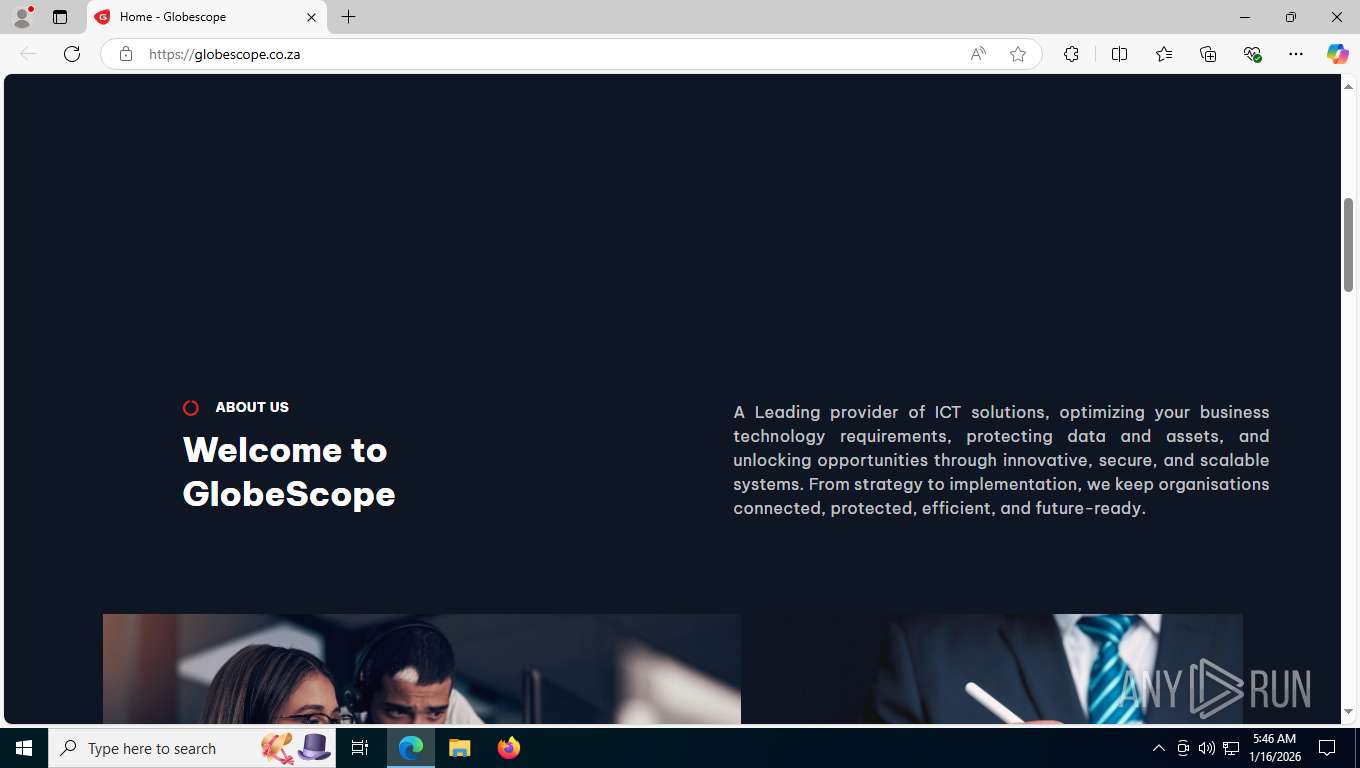This screenshot has width=1360, height=768.
Task: Click the Meet Now tray icon
Action: [1183, 748]
